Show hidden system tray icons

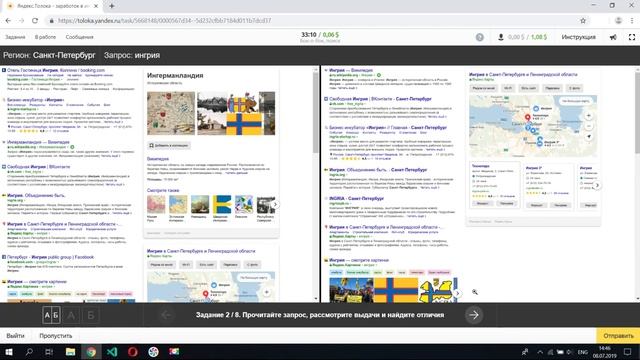pos(540,352)
